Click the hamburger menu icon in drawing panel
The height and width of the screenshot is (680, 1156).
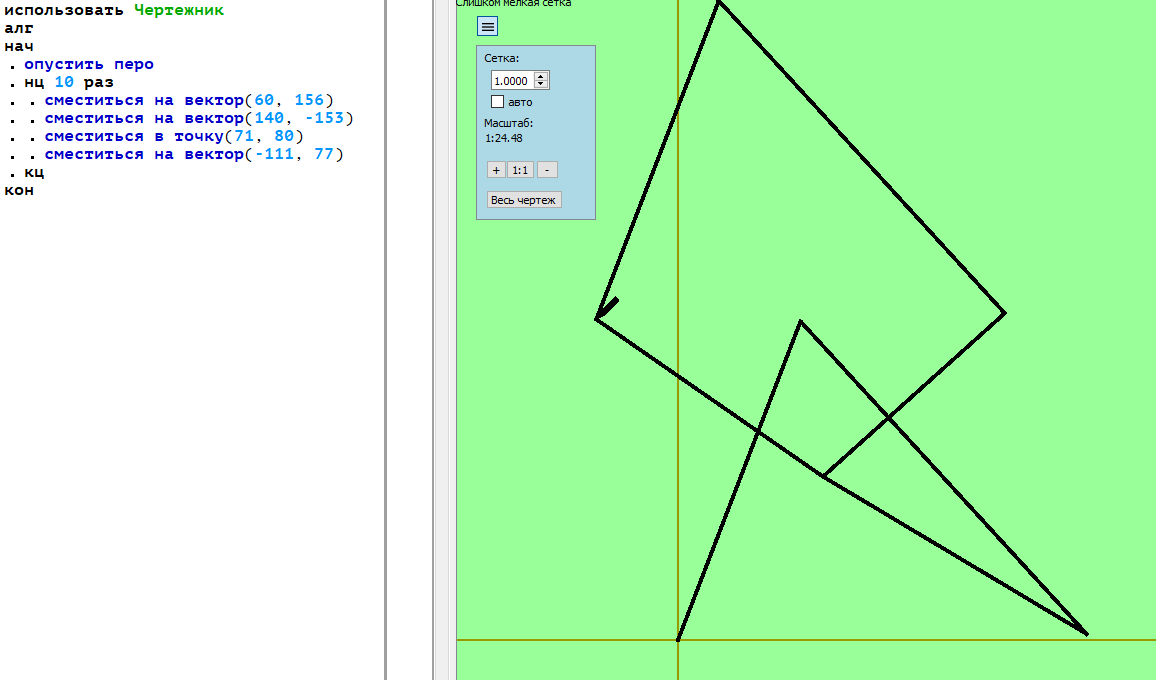click(x=487, y=27)
